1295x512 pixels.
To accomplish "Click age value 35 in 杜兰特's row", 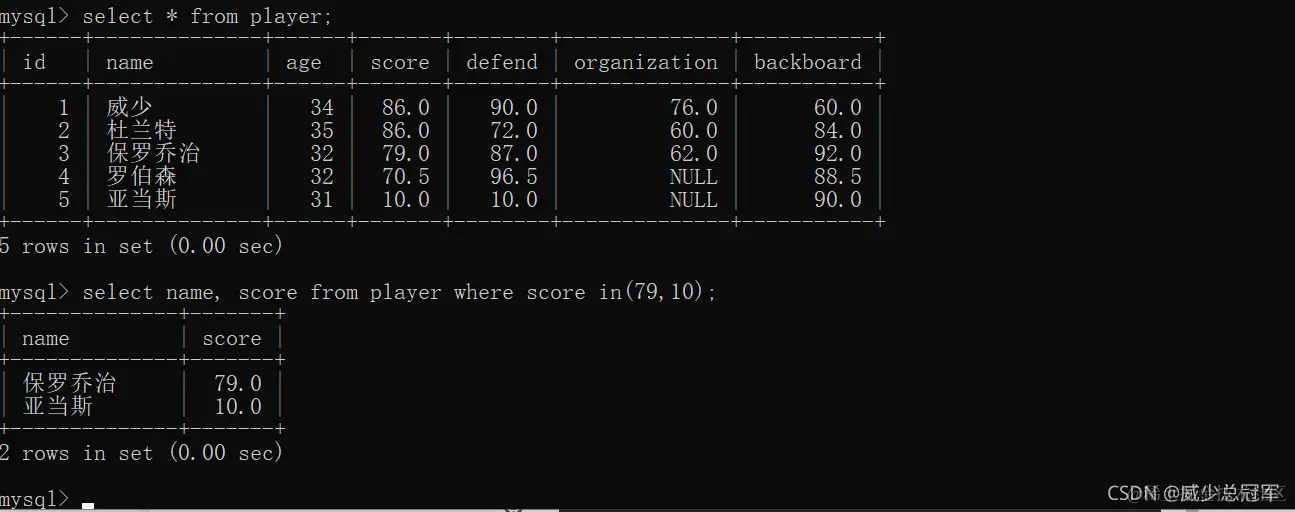I will pyautogui.click(x=322, y=130).
